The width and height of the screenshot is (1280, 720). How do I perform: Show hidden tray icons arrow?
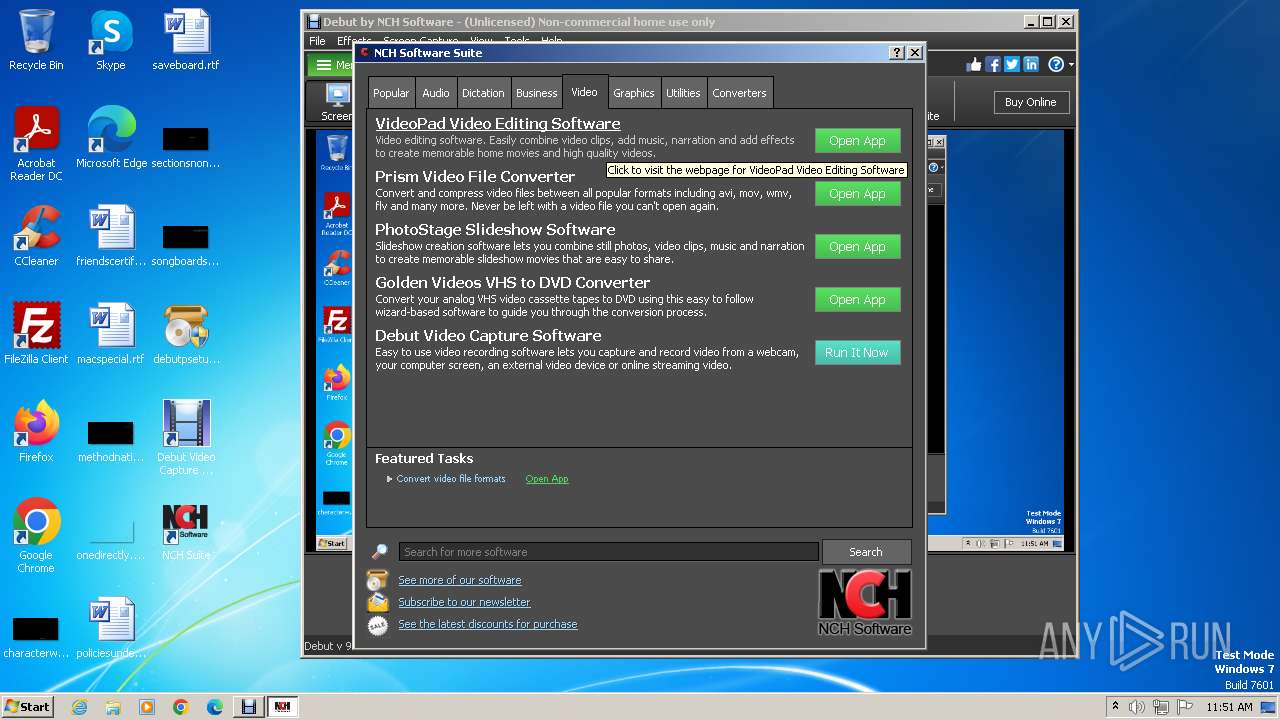1115,707
